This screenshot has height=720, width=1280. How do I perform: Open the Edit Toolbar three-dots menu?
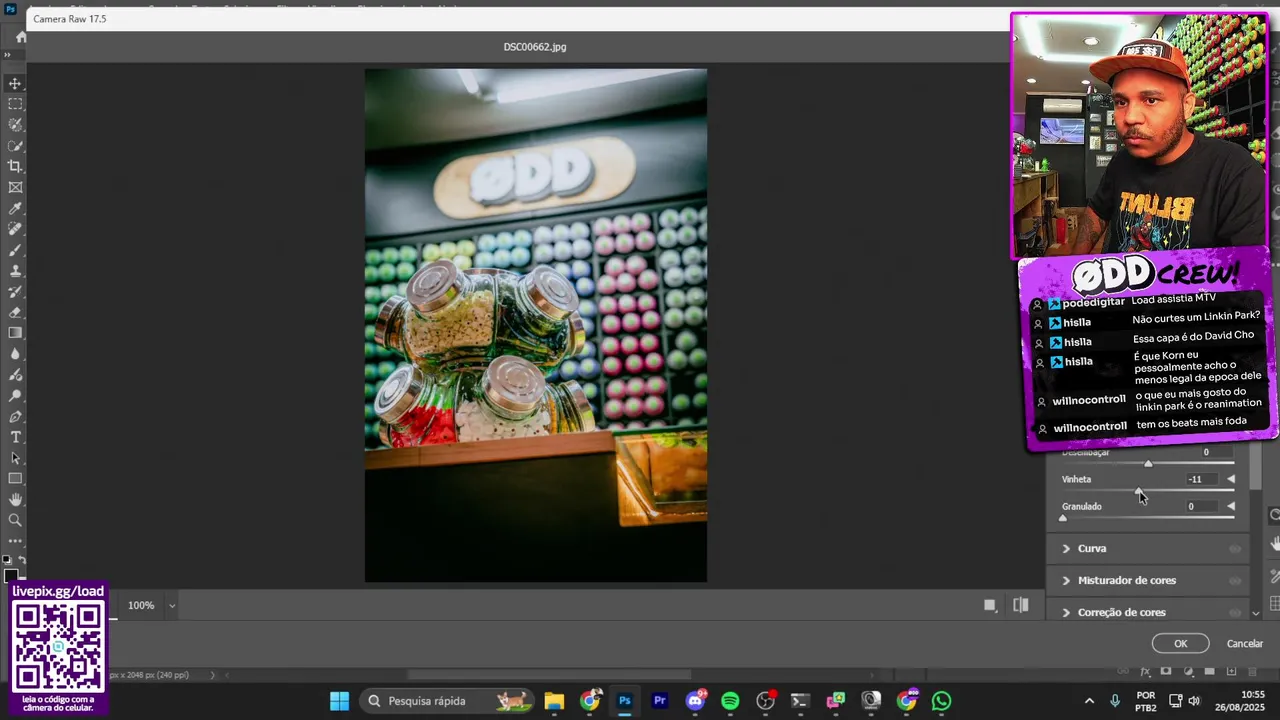[15, 541]
